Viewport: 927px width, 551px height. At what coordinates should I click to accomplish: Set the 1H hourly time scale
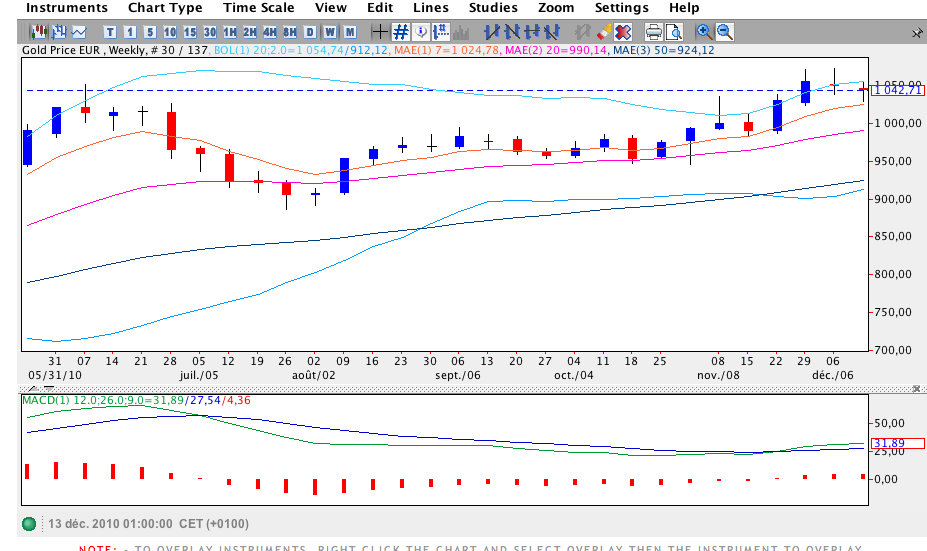pos(230,32)
